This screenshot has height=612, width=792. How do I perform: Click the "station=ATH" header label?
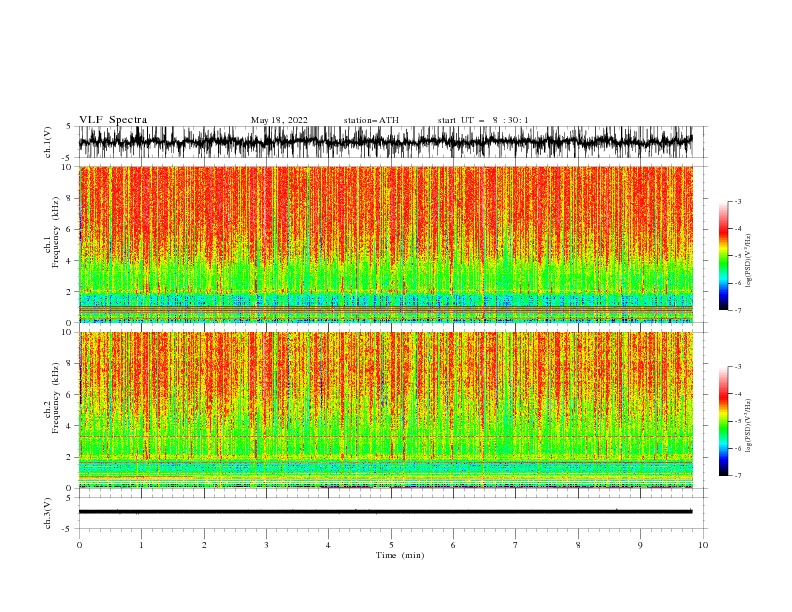pos(371,120)
